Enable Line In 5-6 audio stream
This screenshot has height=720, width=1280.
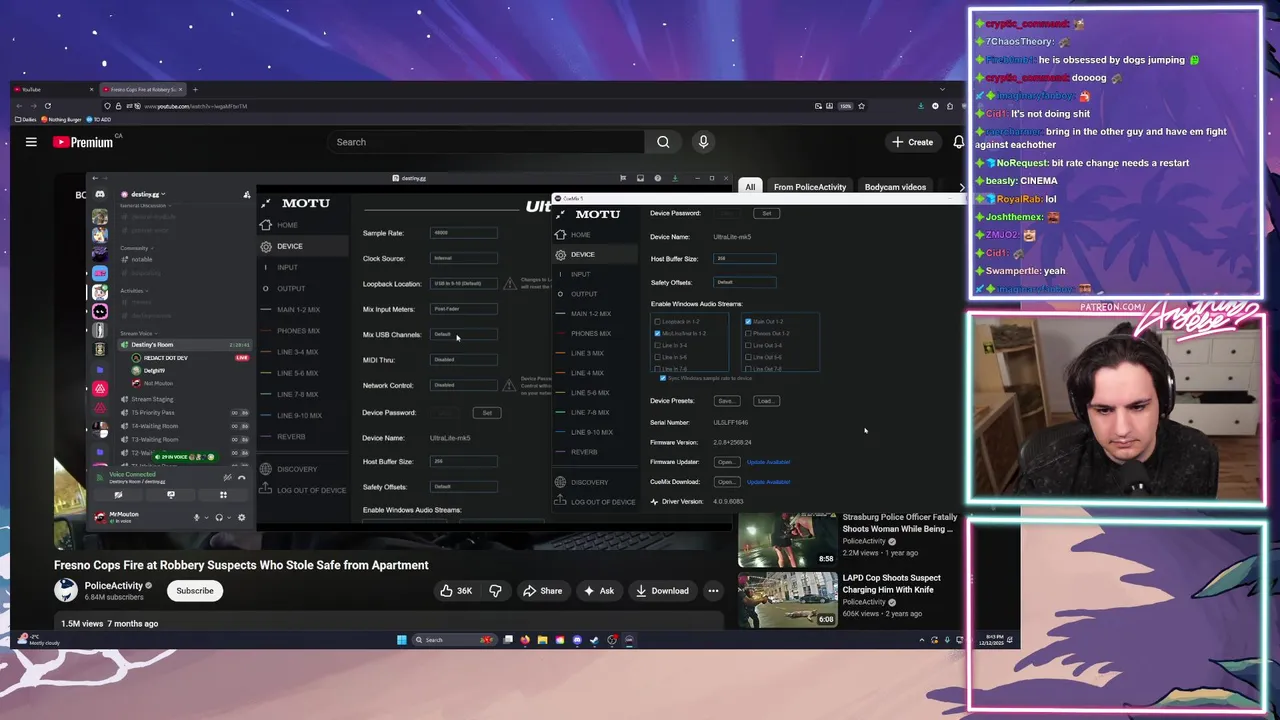[657, 357]
